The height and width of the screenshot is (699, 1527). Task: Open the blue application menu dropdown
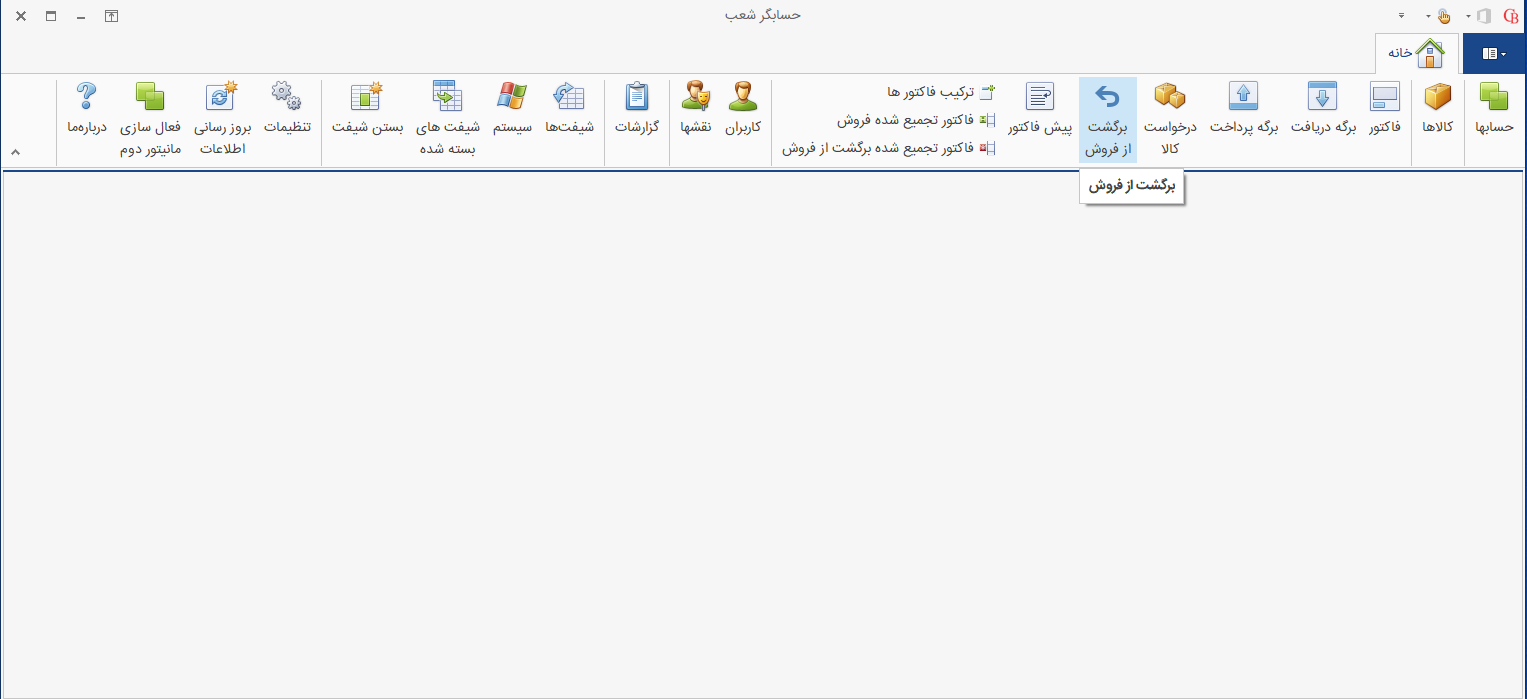(1493, 53)
